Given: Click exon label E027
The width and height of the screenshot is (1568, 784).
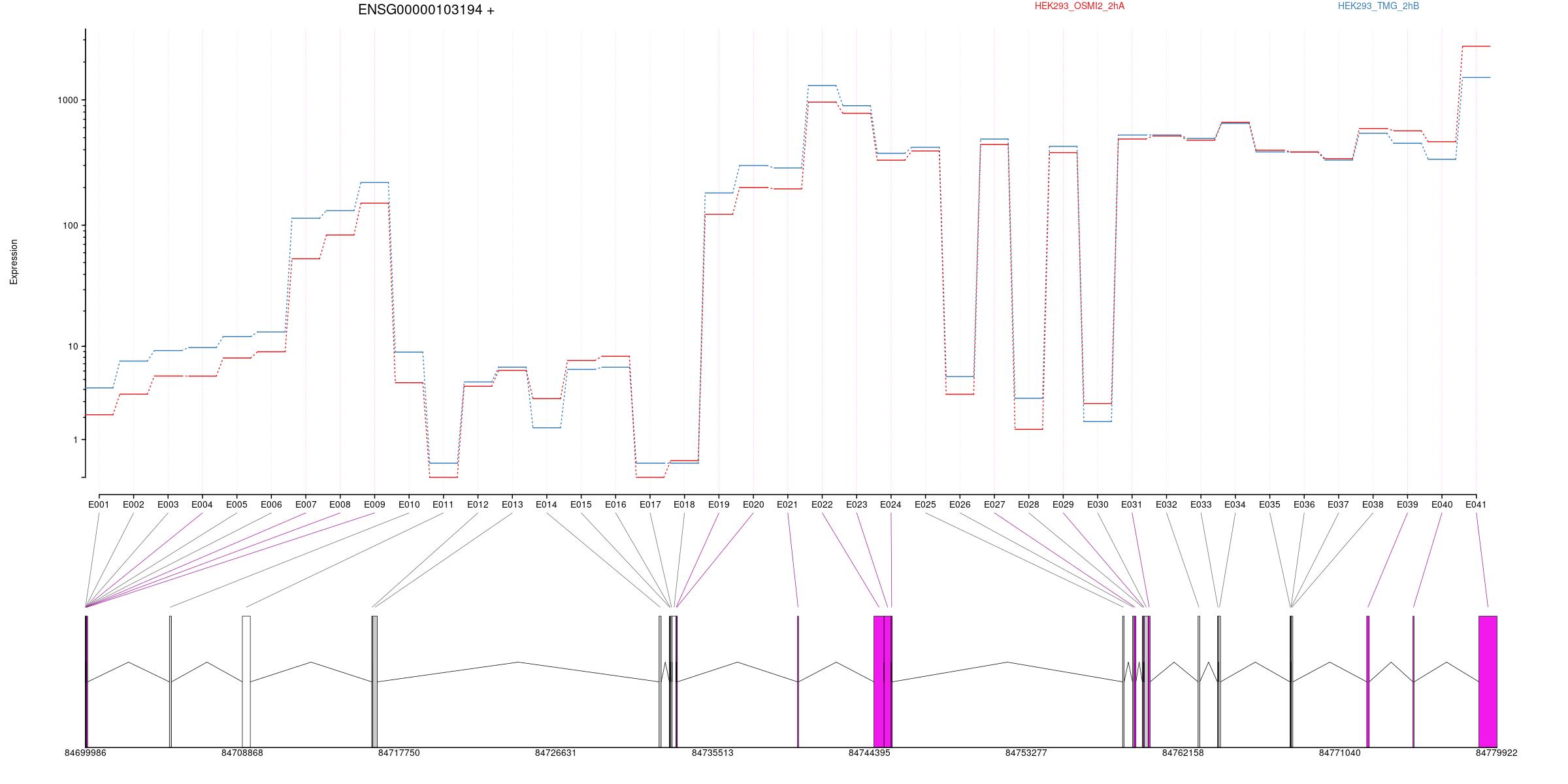Looking at the screenshot, I should click(x=994, y=504).
